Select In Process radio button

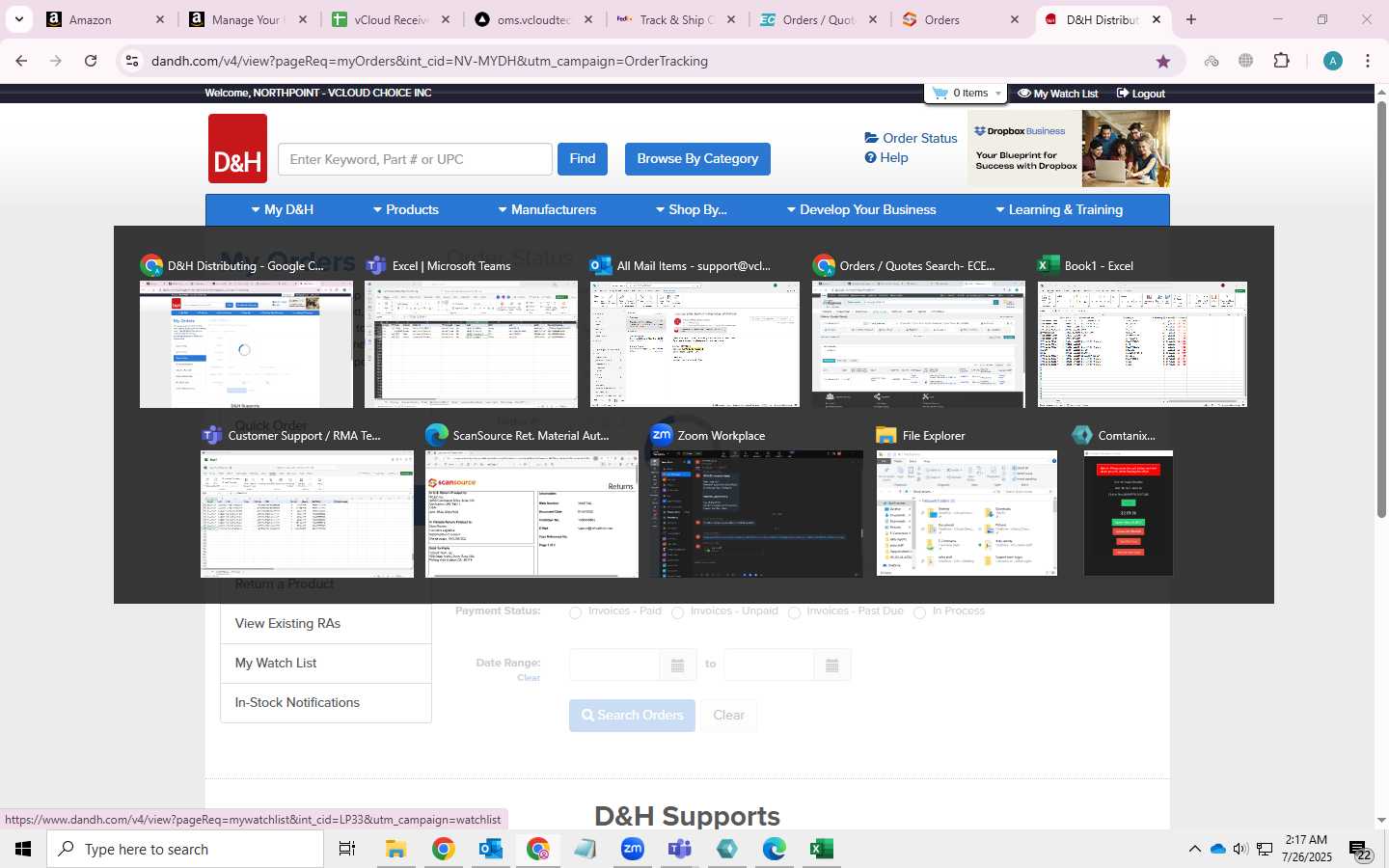[920, 612]
